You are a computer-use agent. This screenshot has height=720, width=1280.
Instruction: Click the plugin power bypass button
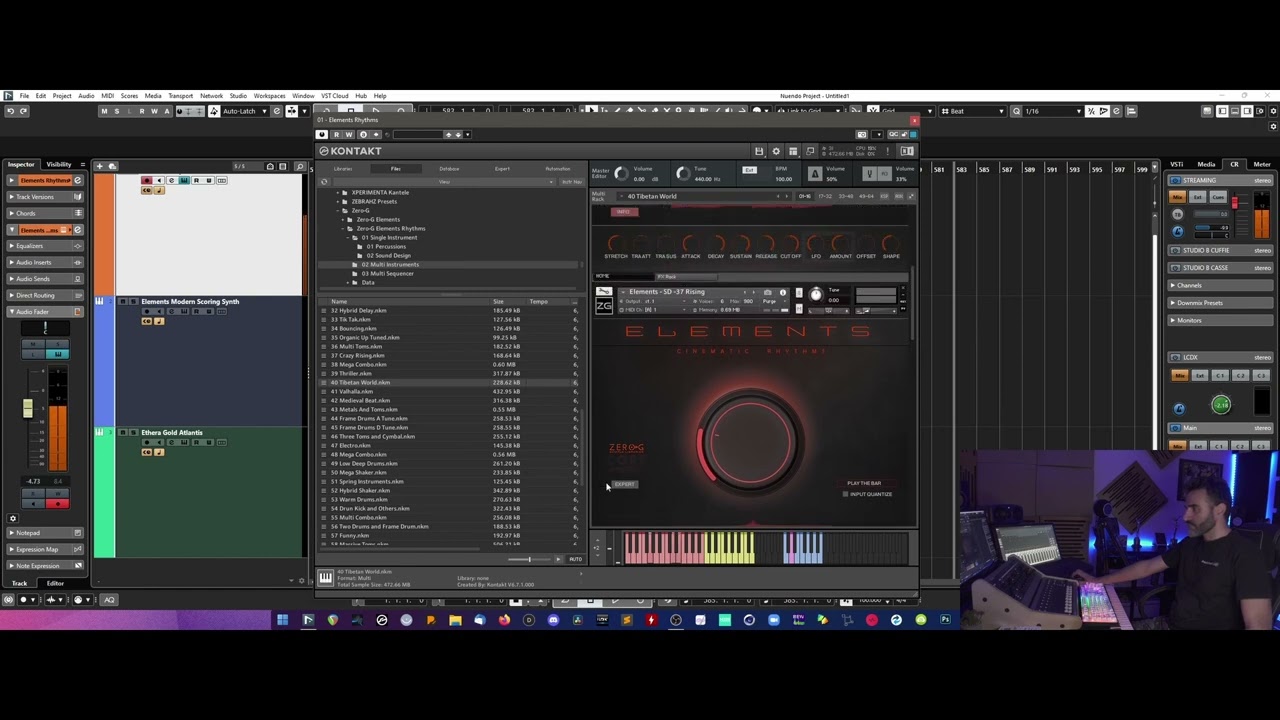point(322,134)
